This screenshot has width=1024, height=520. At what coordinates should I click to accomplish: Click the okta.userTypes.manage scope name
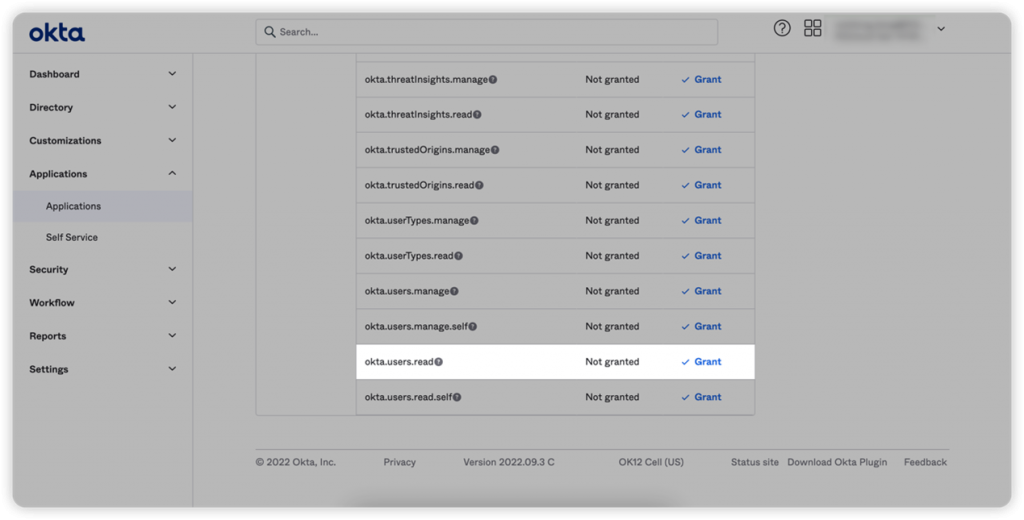tap(417, 221)
